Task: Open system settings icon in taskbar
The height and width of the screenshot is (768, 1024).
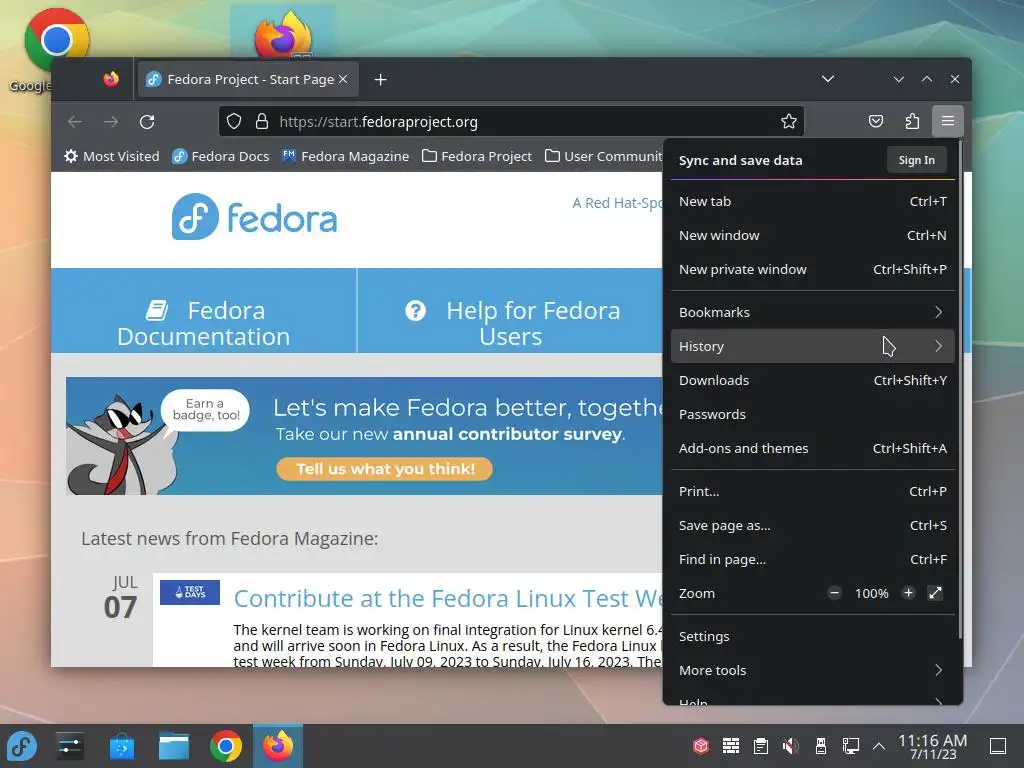Action: pyautogui.click(x=70, y=746)
